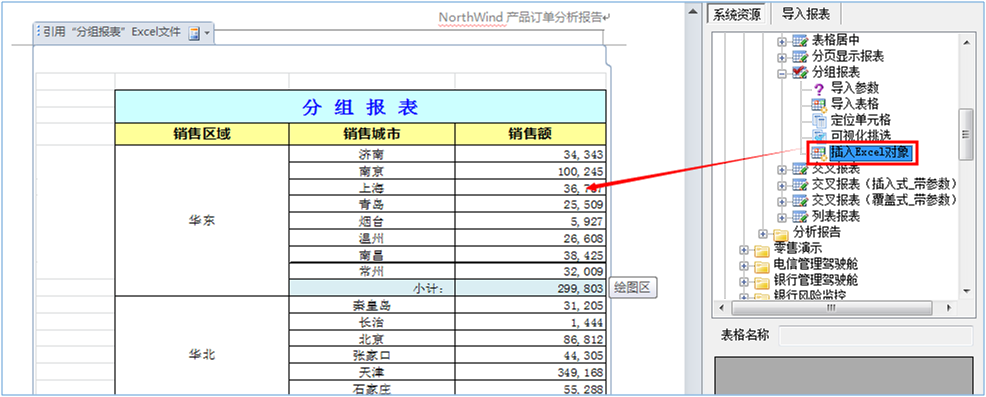Click the 小计: subtotal label cell
Image resolution: width=986 pixels, height=397 pixels.
coord(372,288)
